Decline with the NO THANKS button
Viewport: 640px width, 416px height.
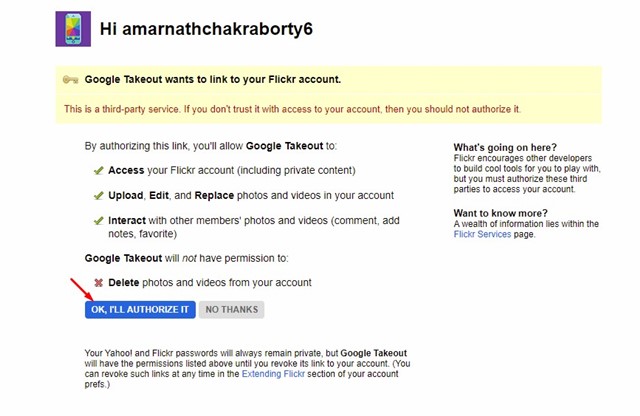(231, 310)
